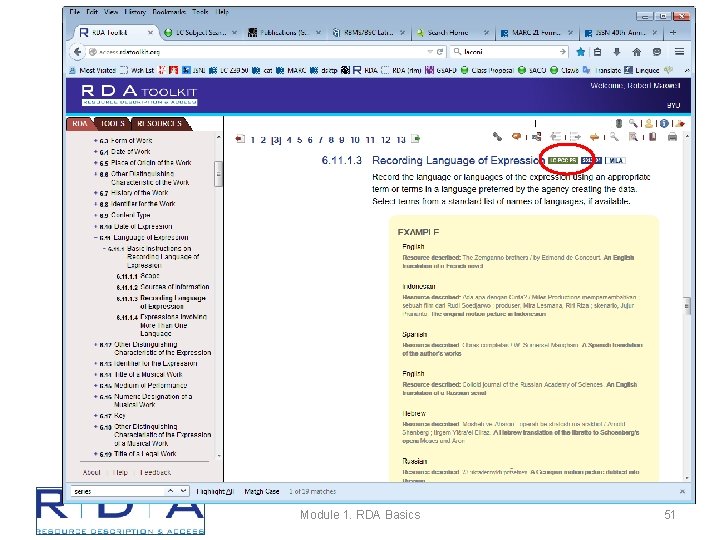The height and width of the screenshot is (540, 720).
Task: Open the Class Proposal bookmark
Action: pos(487,70)
